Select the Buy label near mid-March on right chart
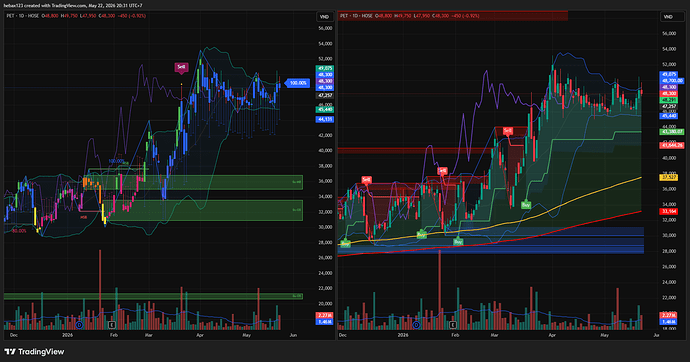This screenshot has height=362, width=690. point(526,205)
